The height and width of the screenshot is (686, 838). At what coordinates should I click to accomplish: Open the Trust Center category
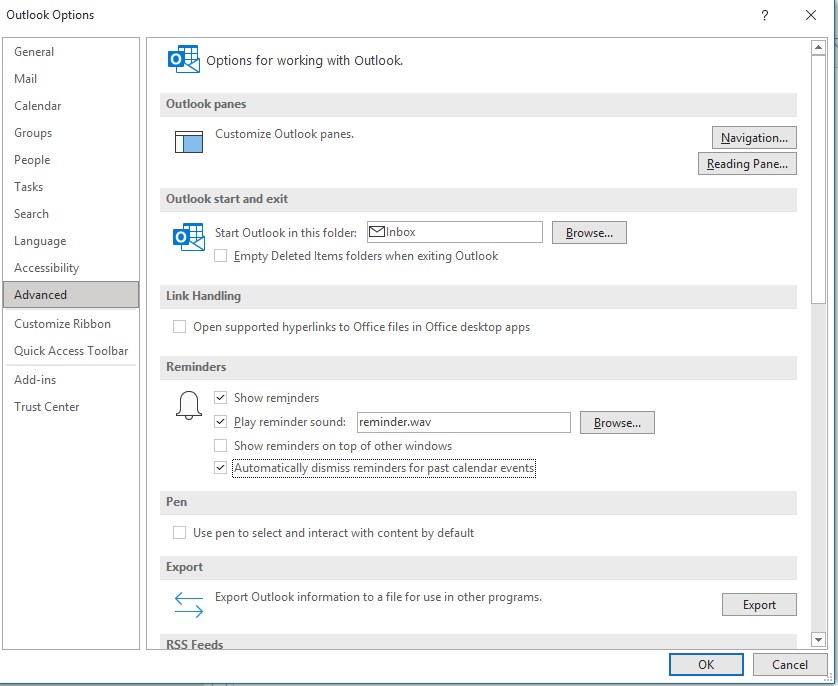coord(71,407)
